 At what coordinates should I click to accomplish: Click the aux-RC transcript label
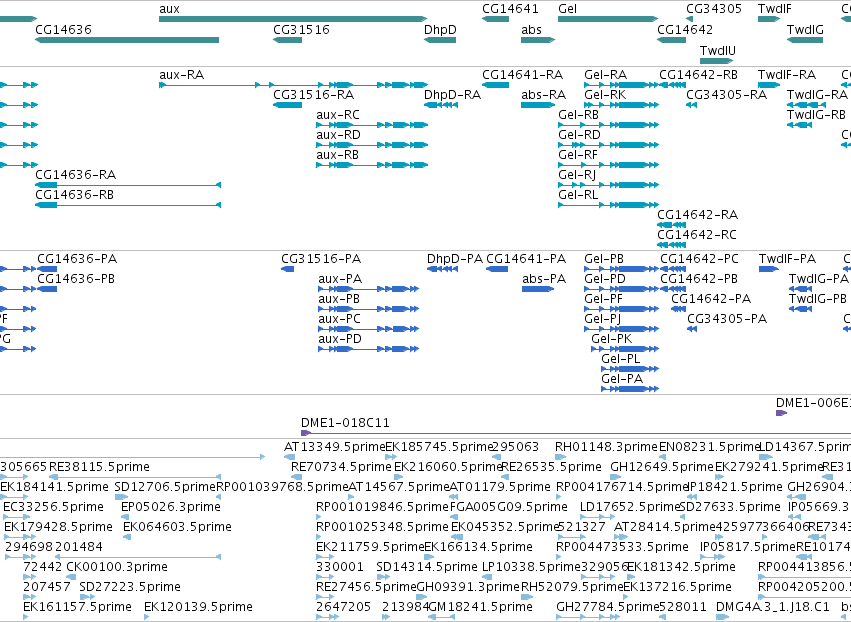pyautogui.click(x=338, y=115)
